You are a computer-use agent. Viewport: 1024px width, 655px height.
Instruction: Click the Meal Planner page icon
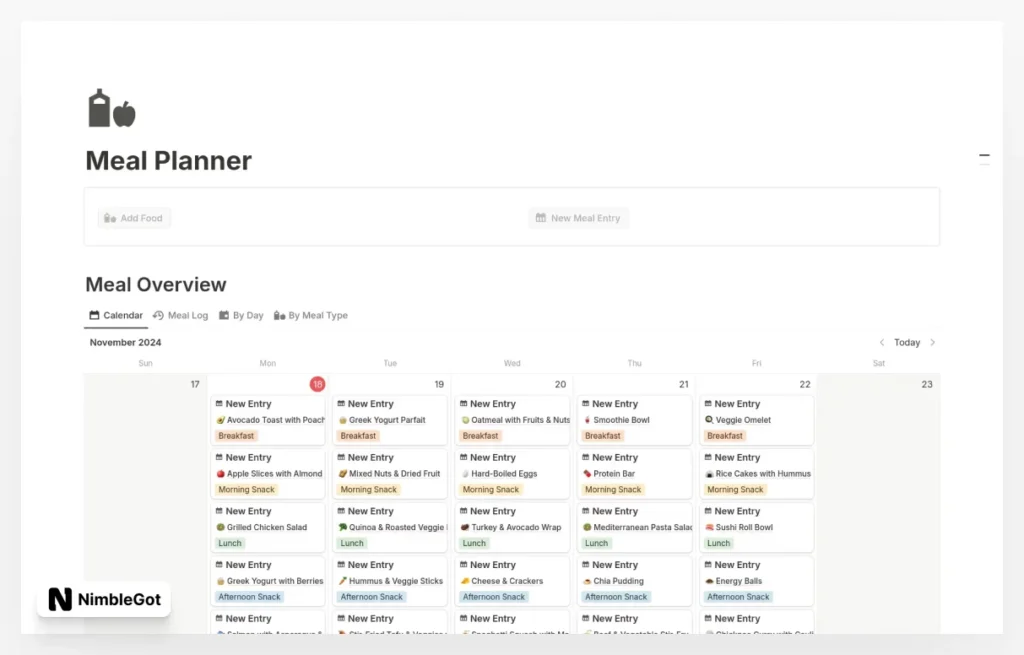click(112, 108)
